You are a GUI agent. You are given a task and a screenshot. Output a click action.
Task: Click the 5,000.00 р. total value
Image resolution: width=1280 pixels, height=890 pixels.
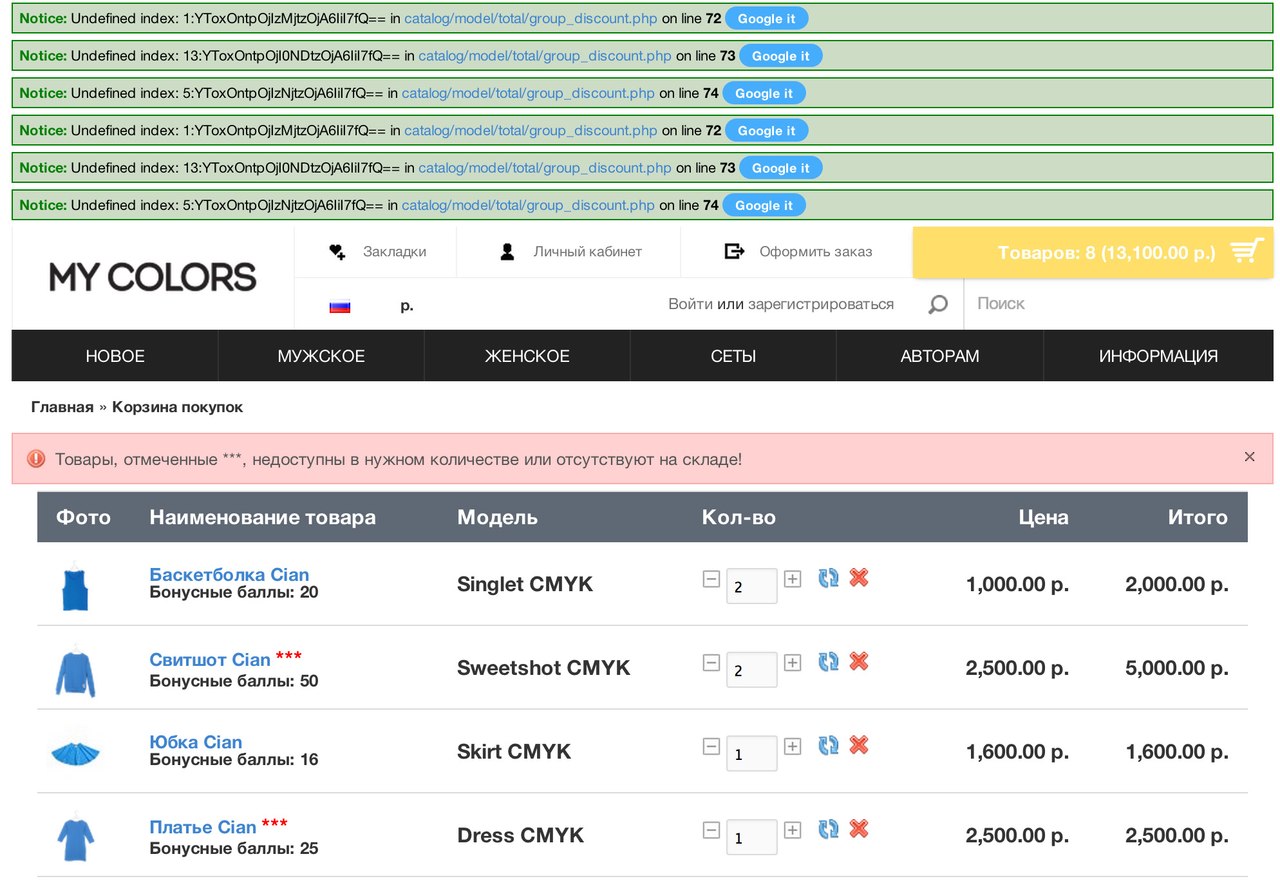coord(1176,668)
